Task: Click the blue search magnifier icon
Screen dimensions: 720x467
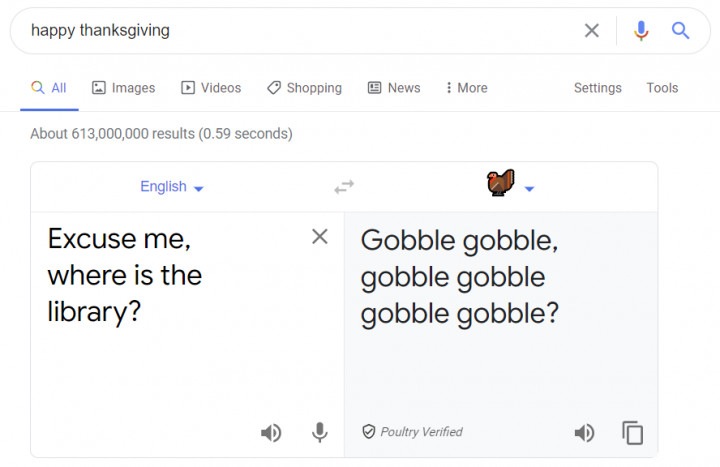Action: (x=680, y=31)
